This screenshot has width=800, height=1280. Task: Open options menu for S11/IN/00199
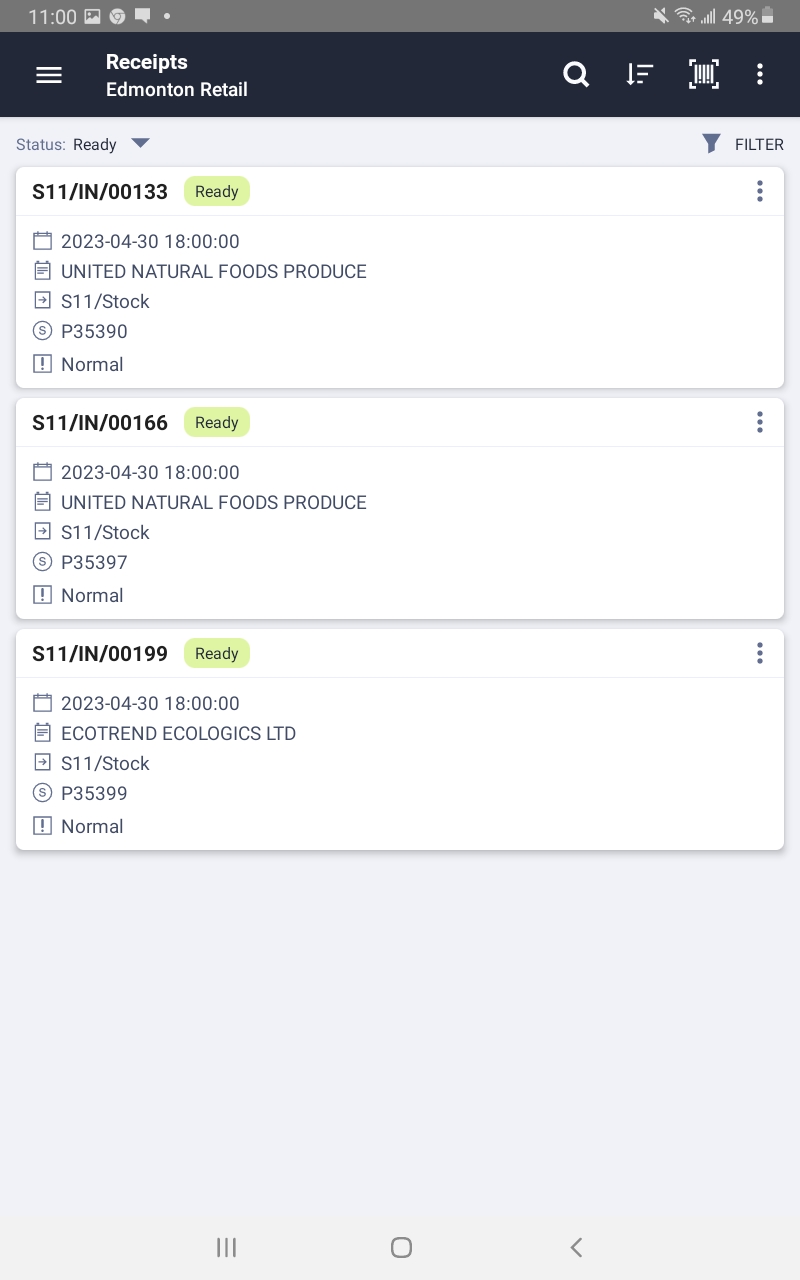(x=760, y=653)
